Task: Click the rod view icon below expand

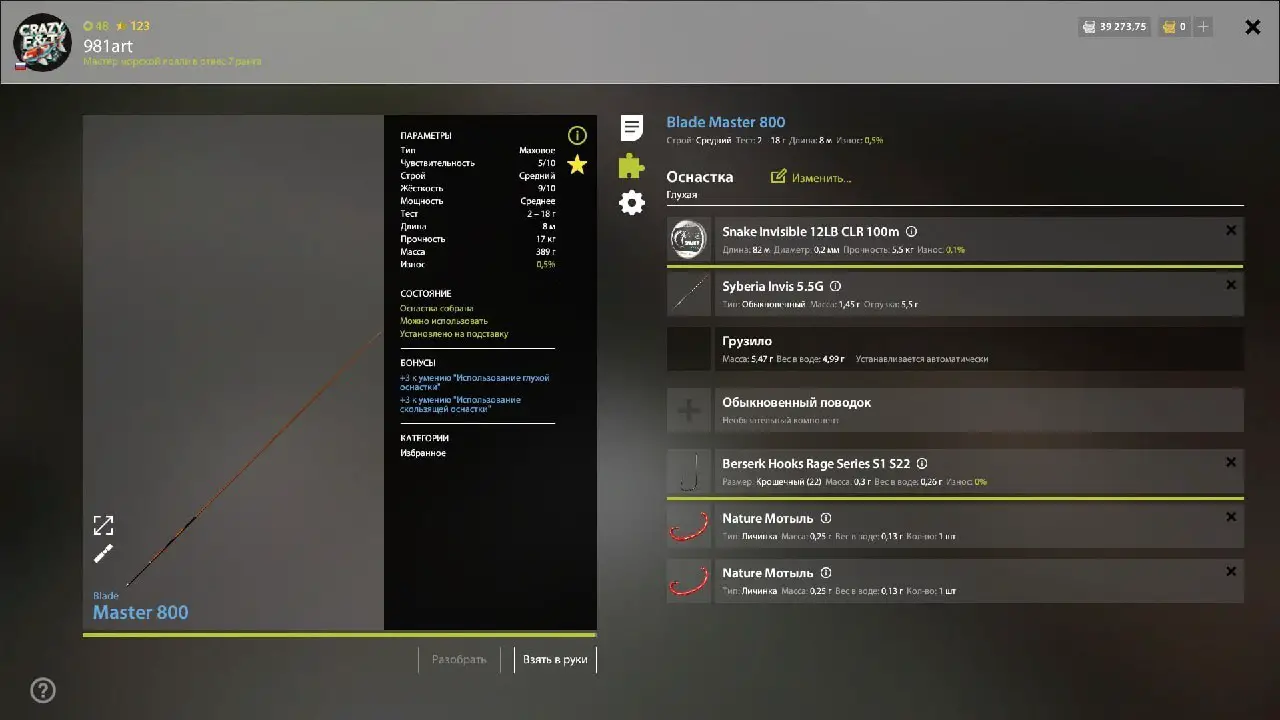Action: pyautogui.click(x=103, y=554)
